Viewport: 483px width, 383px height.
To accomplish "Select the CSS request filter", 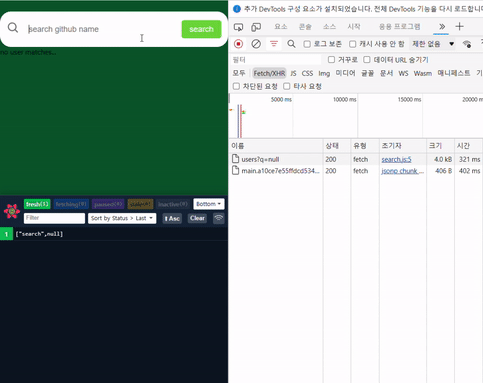I will click(307, 73).
